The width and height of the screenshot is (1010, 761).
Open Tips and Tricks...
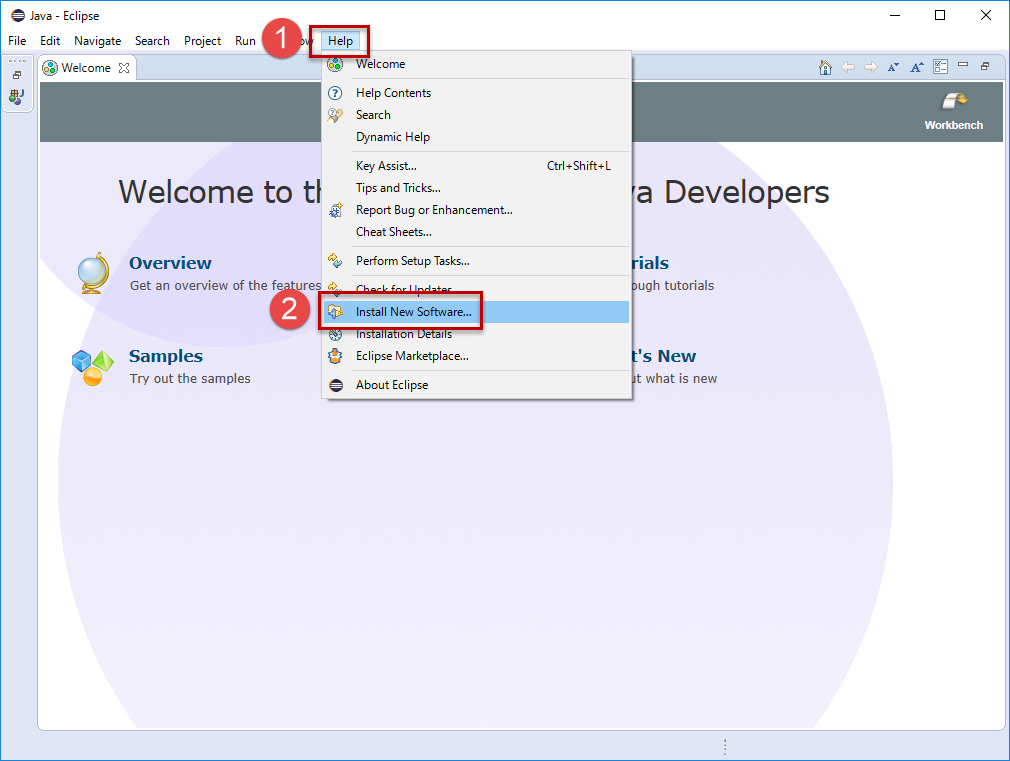coord(477,188)
